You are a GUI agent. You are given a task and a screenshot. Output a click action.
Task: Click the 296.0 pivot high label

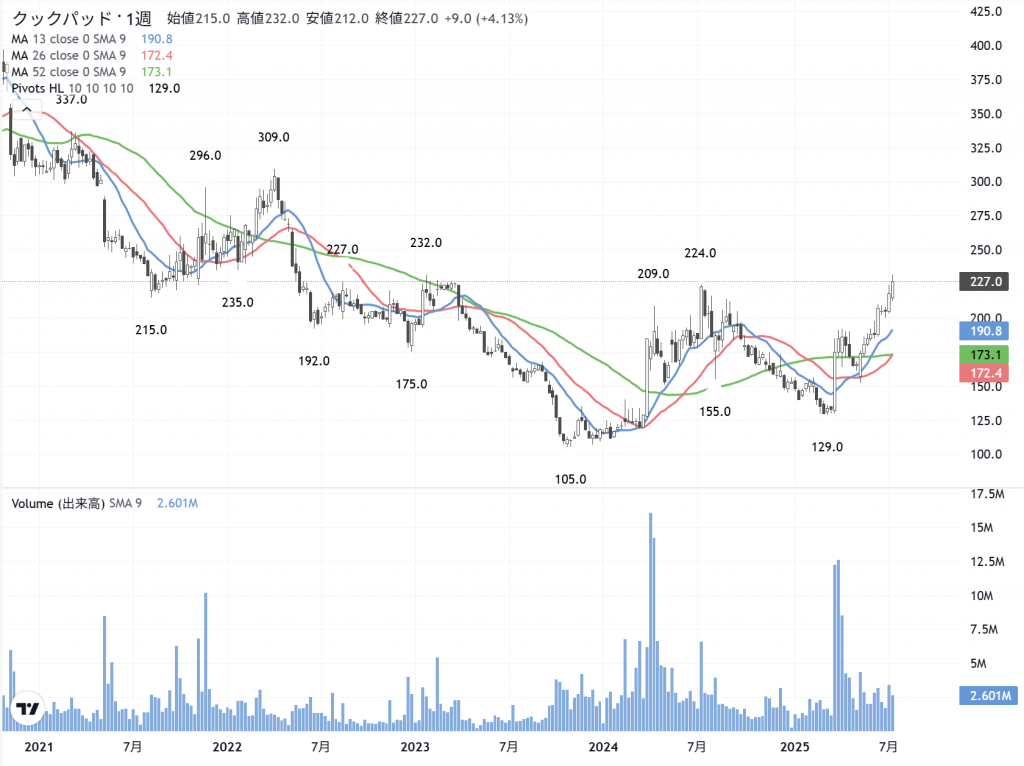coord(205,155)
